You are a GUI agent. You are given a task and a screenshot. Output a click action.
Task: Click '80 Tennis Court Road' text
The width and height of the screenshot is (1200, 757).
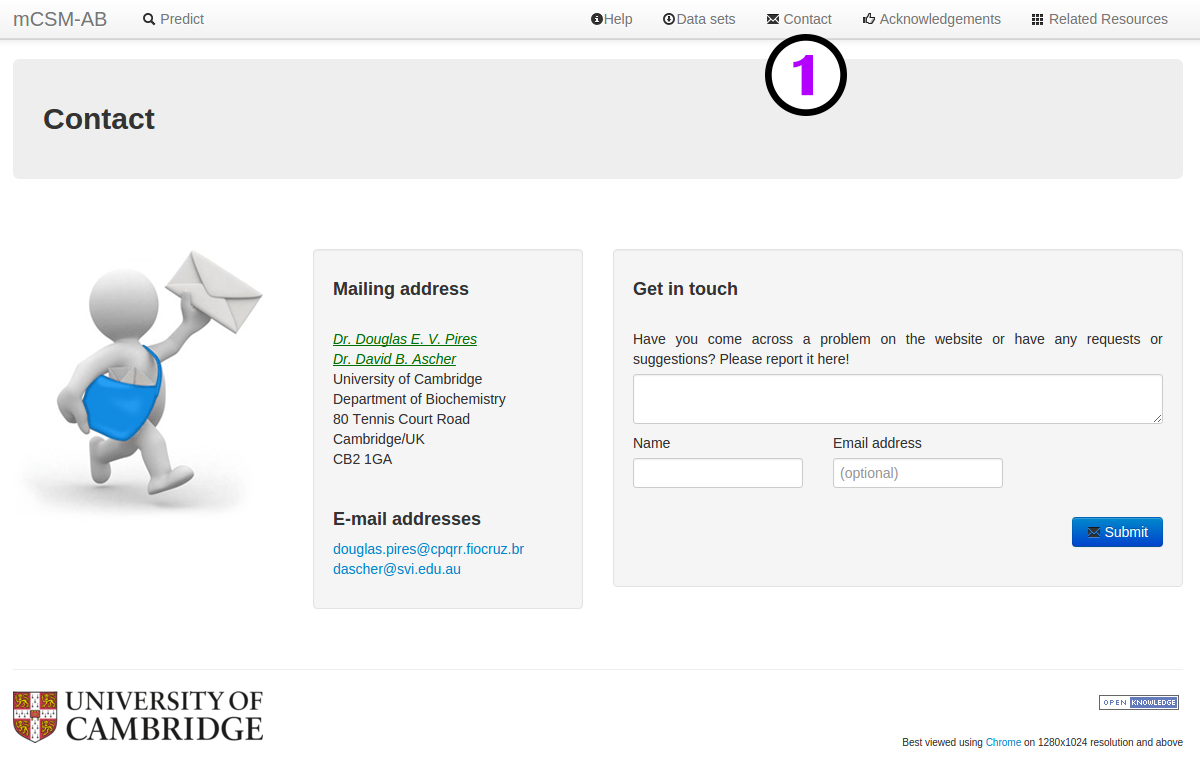point(401,419)
